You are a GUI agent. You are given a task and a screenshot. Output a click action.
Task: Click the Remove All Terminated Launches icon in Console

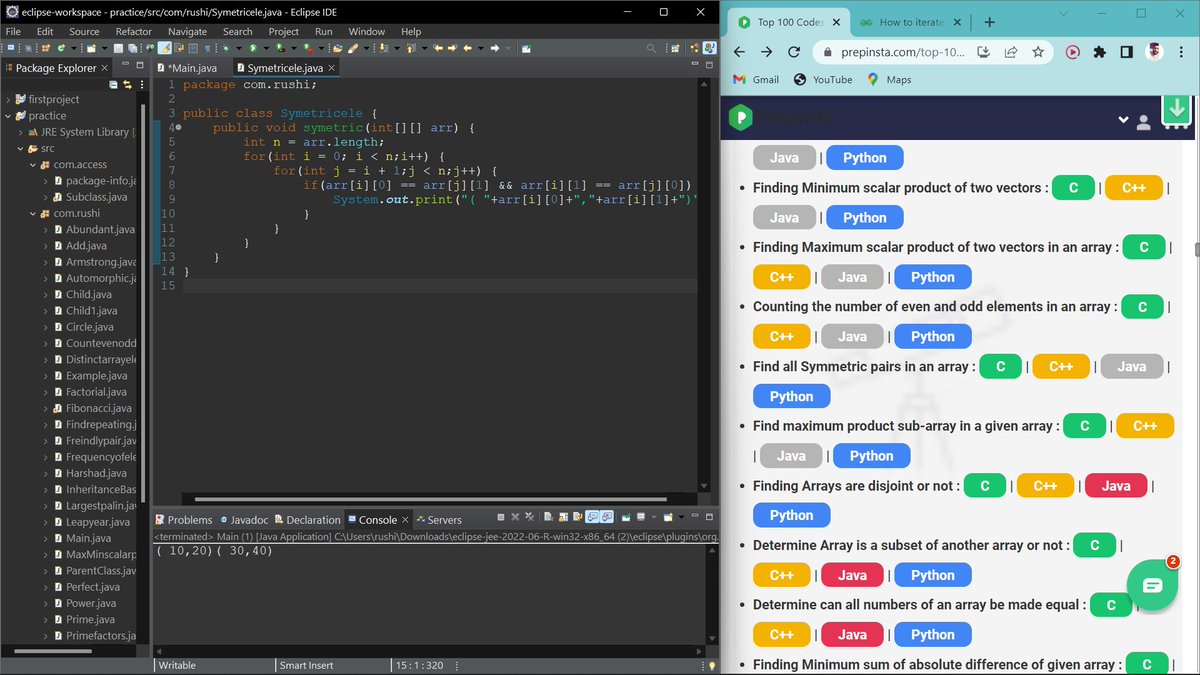point(529,517)
